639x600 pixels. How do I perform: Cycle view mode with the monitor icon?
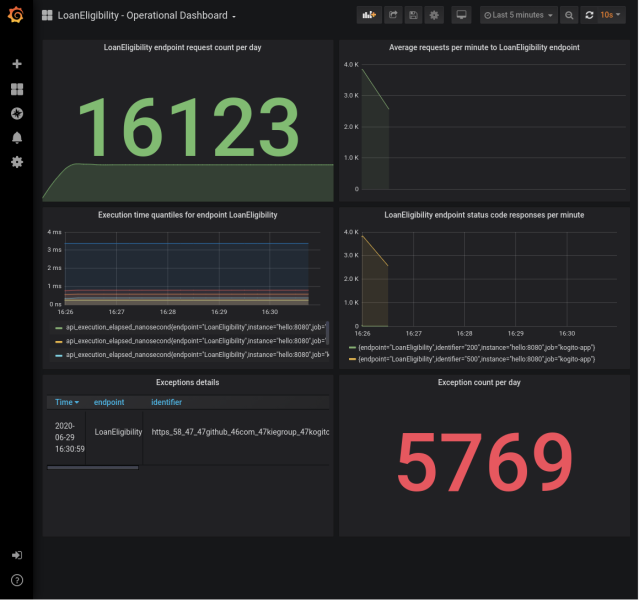(461, 15)
